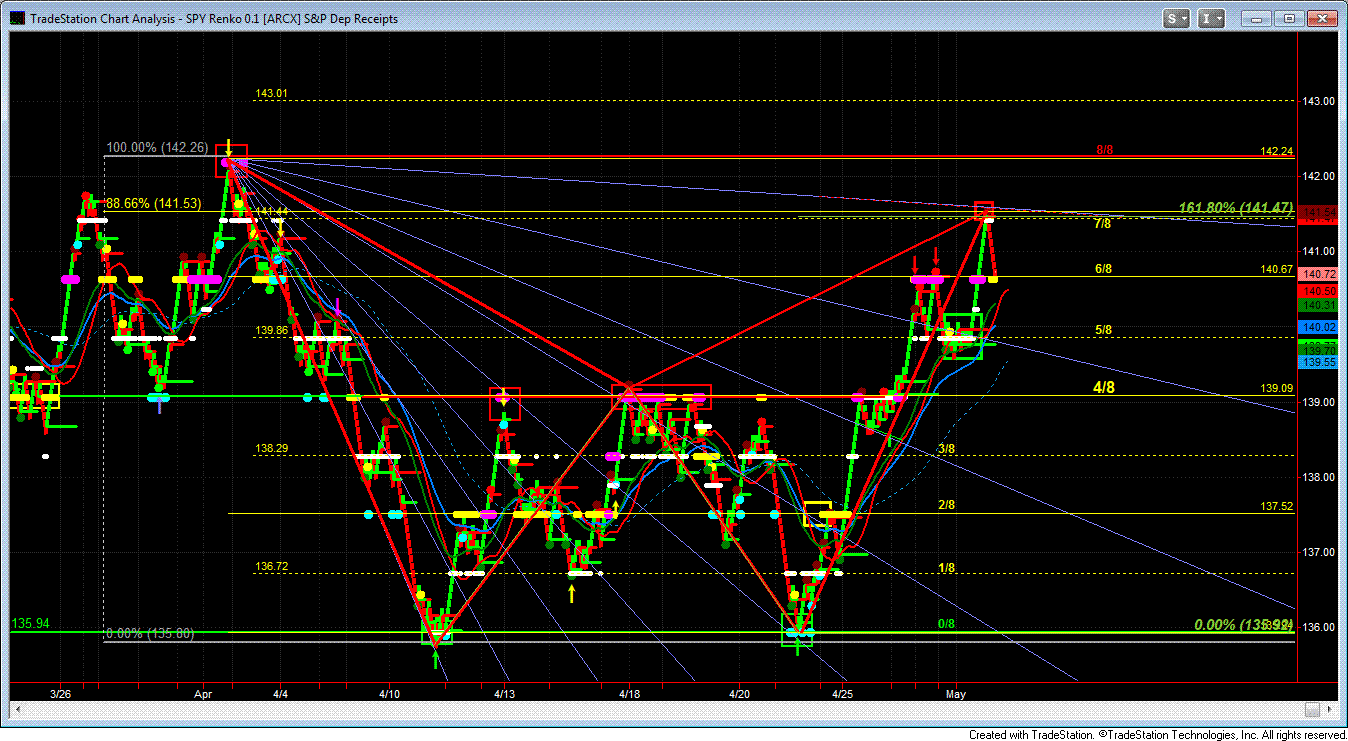Click the '3/26' date on the time axis
The height and width of the screenshot is (741, 1348).
coord(61,693)
